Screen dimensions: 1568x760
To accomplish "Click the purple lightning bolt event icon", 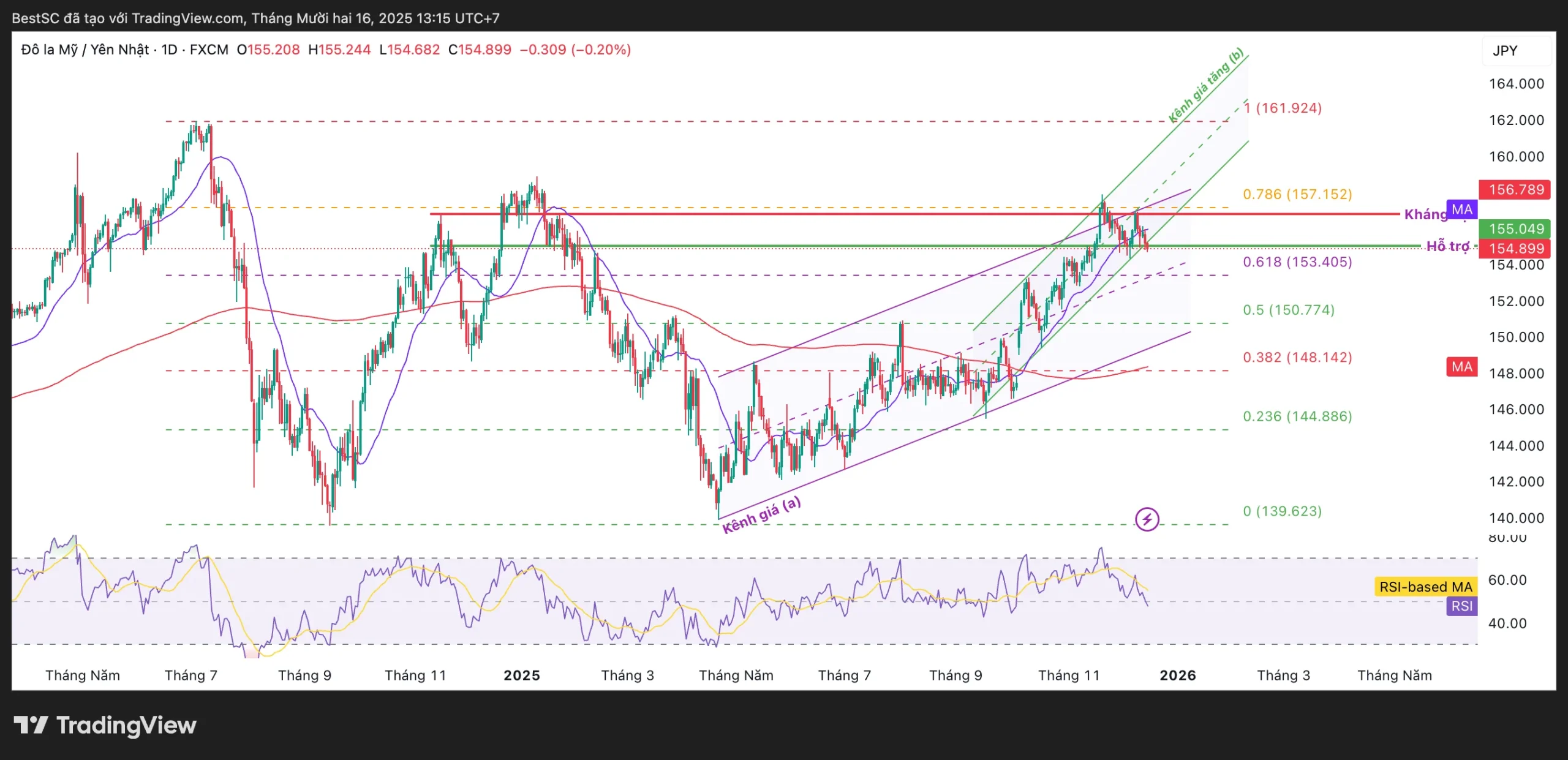I will point(1147,519).
